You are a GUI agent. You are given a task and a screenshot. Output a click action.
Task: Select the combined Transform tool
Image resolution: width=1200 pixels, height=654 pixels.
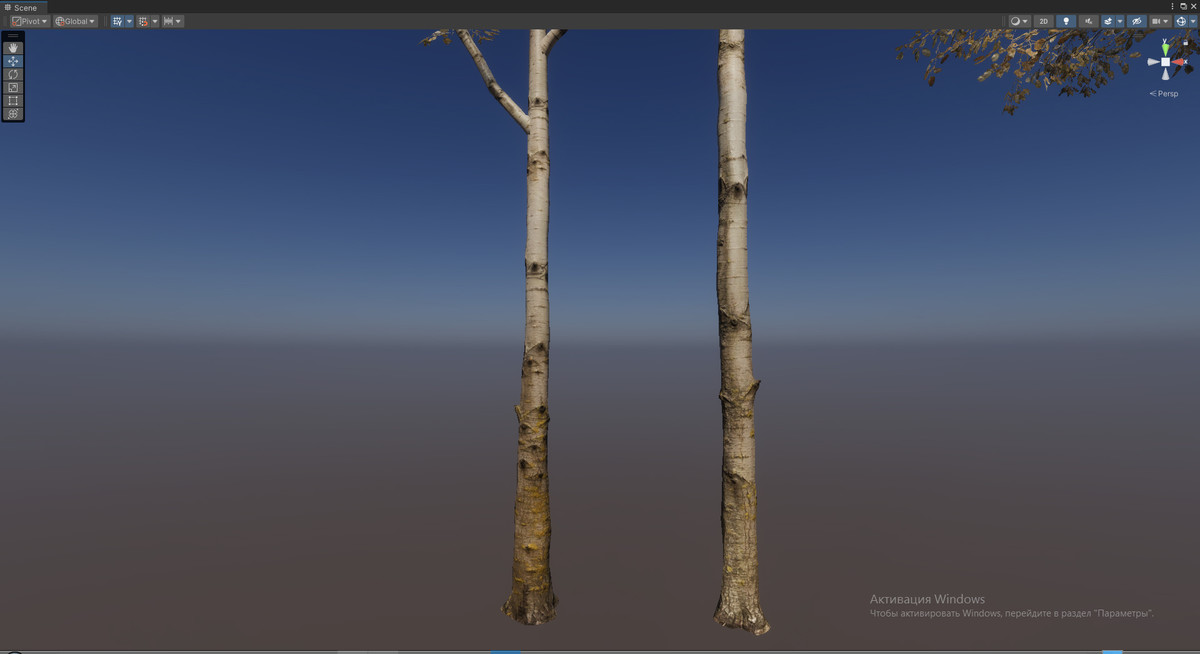click(x=13, y=113)
